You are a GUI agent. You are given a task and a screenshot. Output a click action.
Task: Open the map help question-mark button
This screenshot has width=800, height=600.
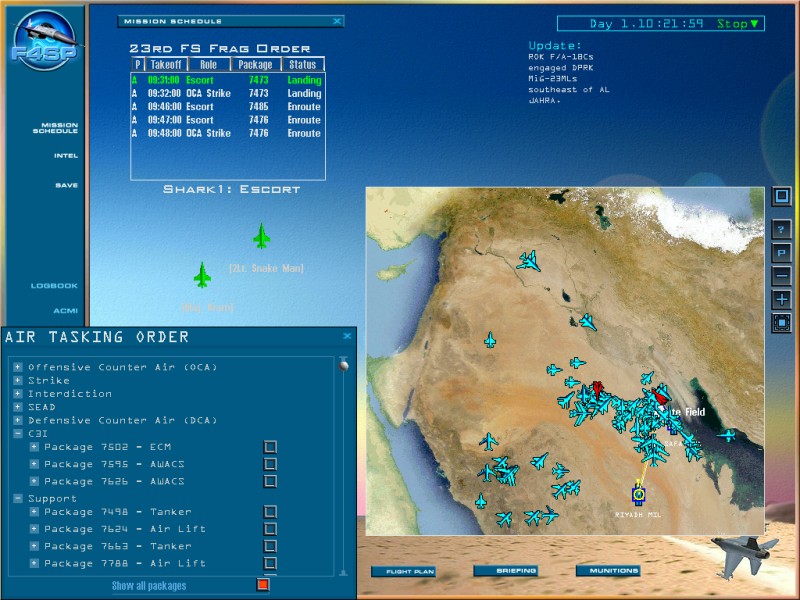(781, 230)
